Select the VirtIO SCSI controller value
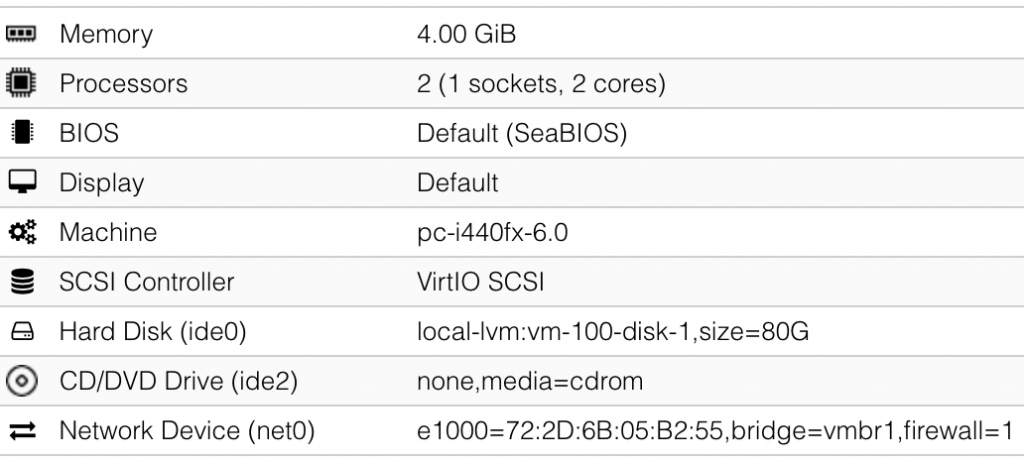Screen dimensions: 1024x464 (480, 282)
